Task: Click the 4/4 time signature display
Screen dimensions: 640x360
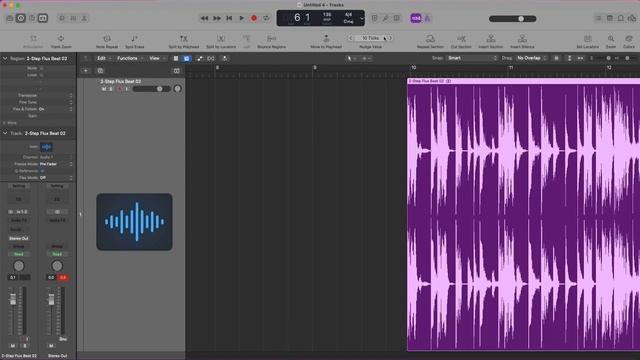Action: [348, 15]
